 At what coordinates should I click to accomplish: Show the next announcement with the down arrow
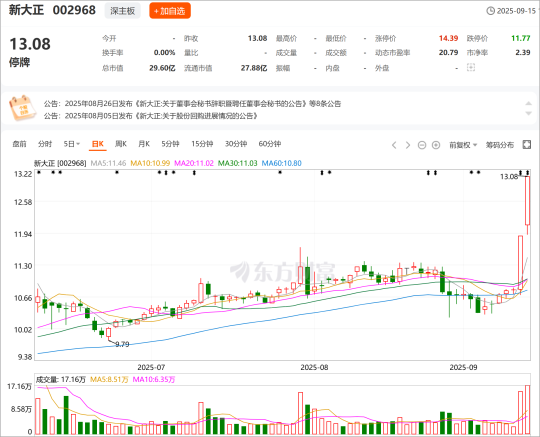pos(529,113)
